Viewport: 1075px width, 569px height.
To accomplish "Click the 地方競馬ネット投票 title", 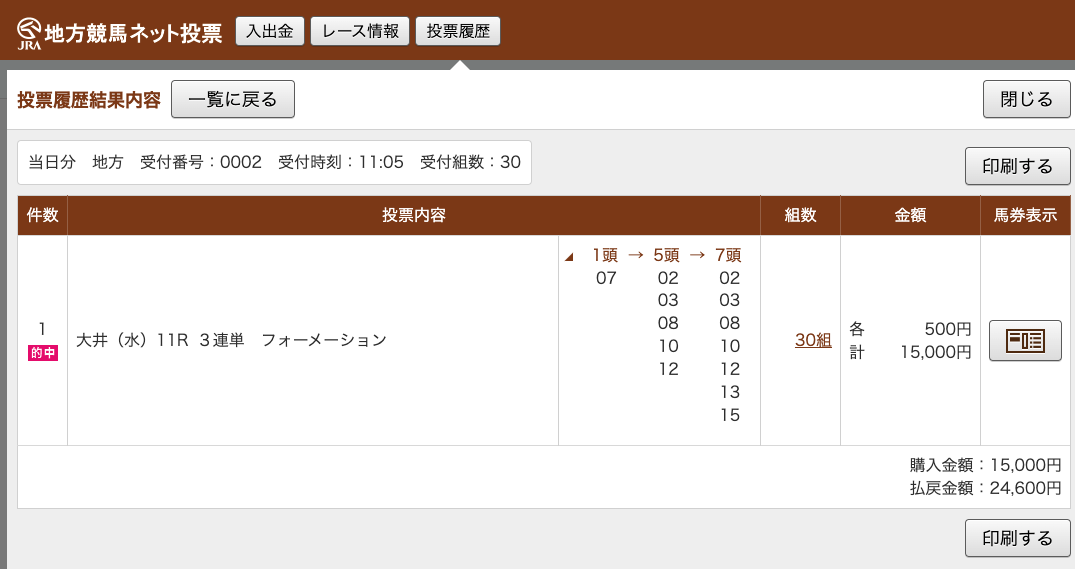I will point(134,34).
